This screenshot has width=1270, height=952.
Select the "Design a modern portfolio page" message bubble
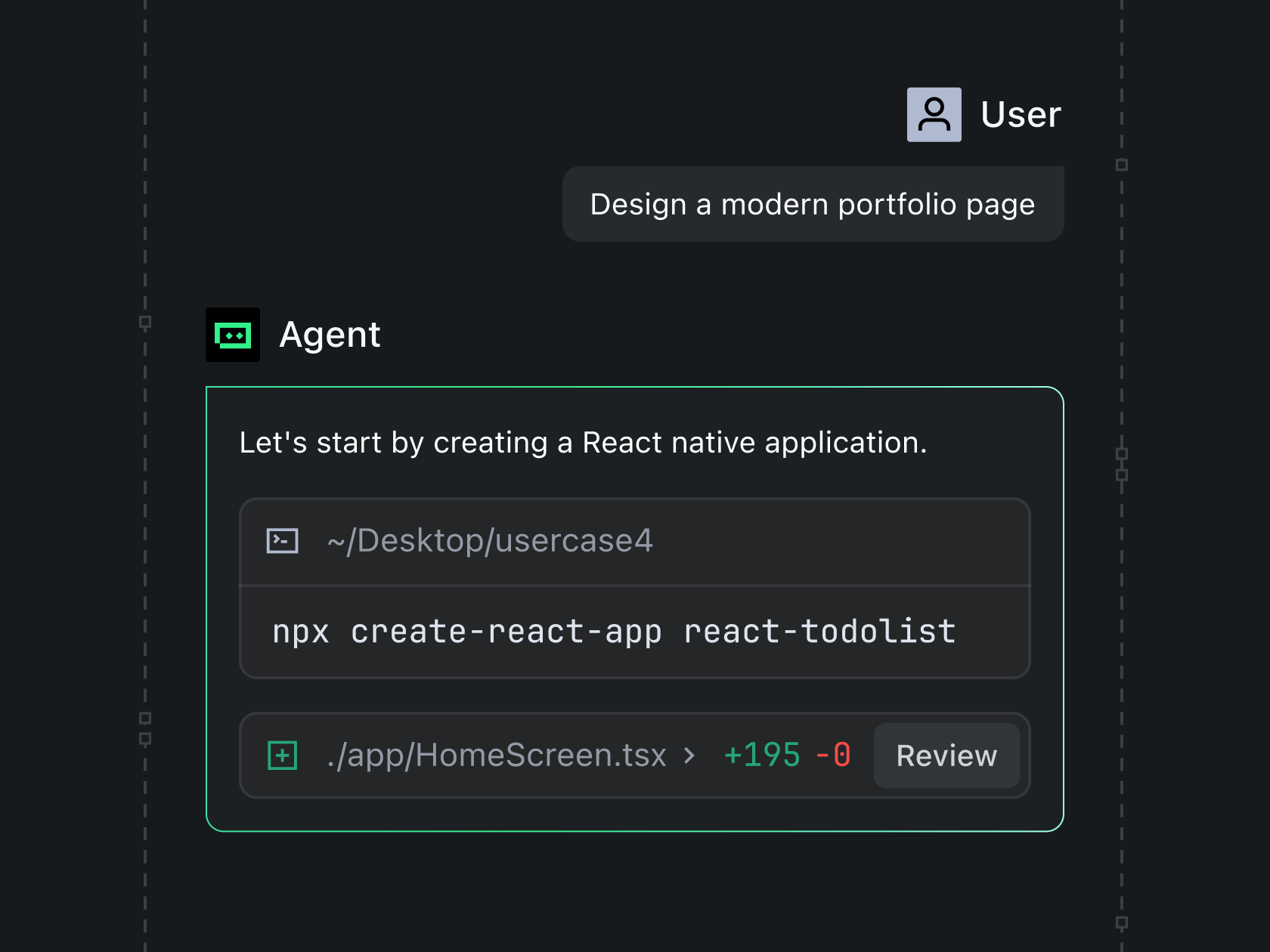coord(813,204)
